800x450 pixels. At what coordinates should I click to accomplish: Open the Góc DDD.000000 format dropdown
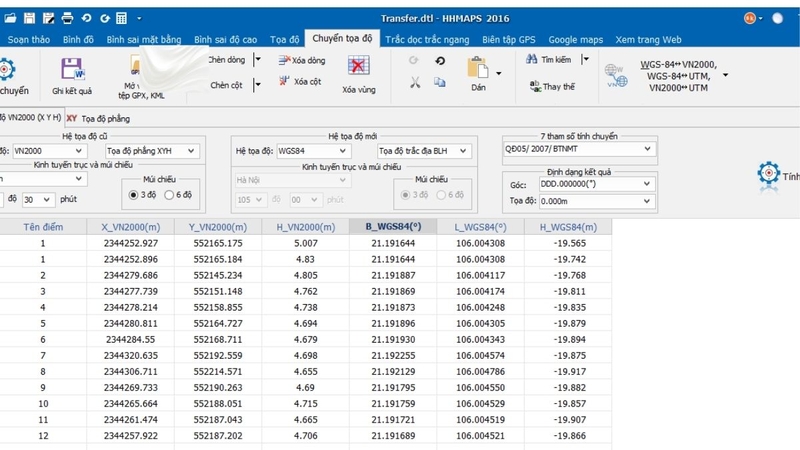pos(596,184)
